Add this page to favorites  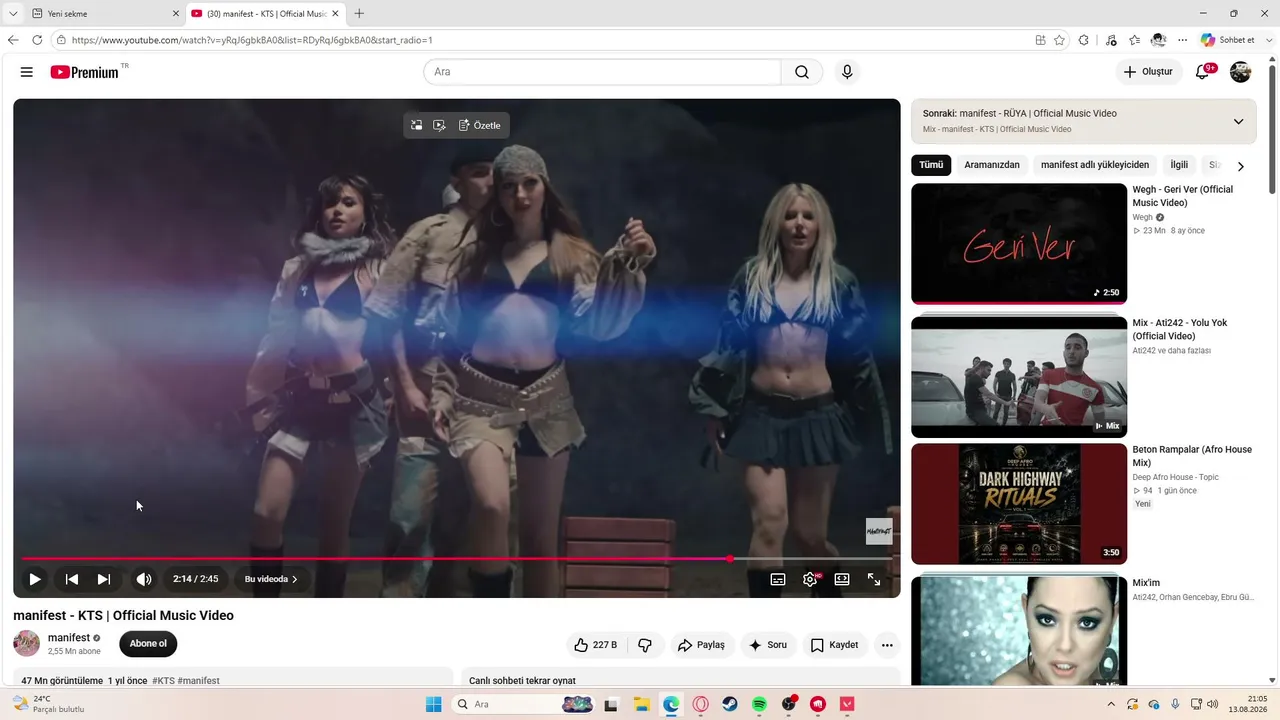point(1059,40)
